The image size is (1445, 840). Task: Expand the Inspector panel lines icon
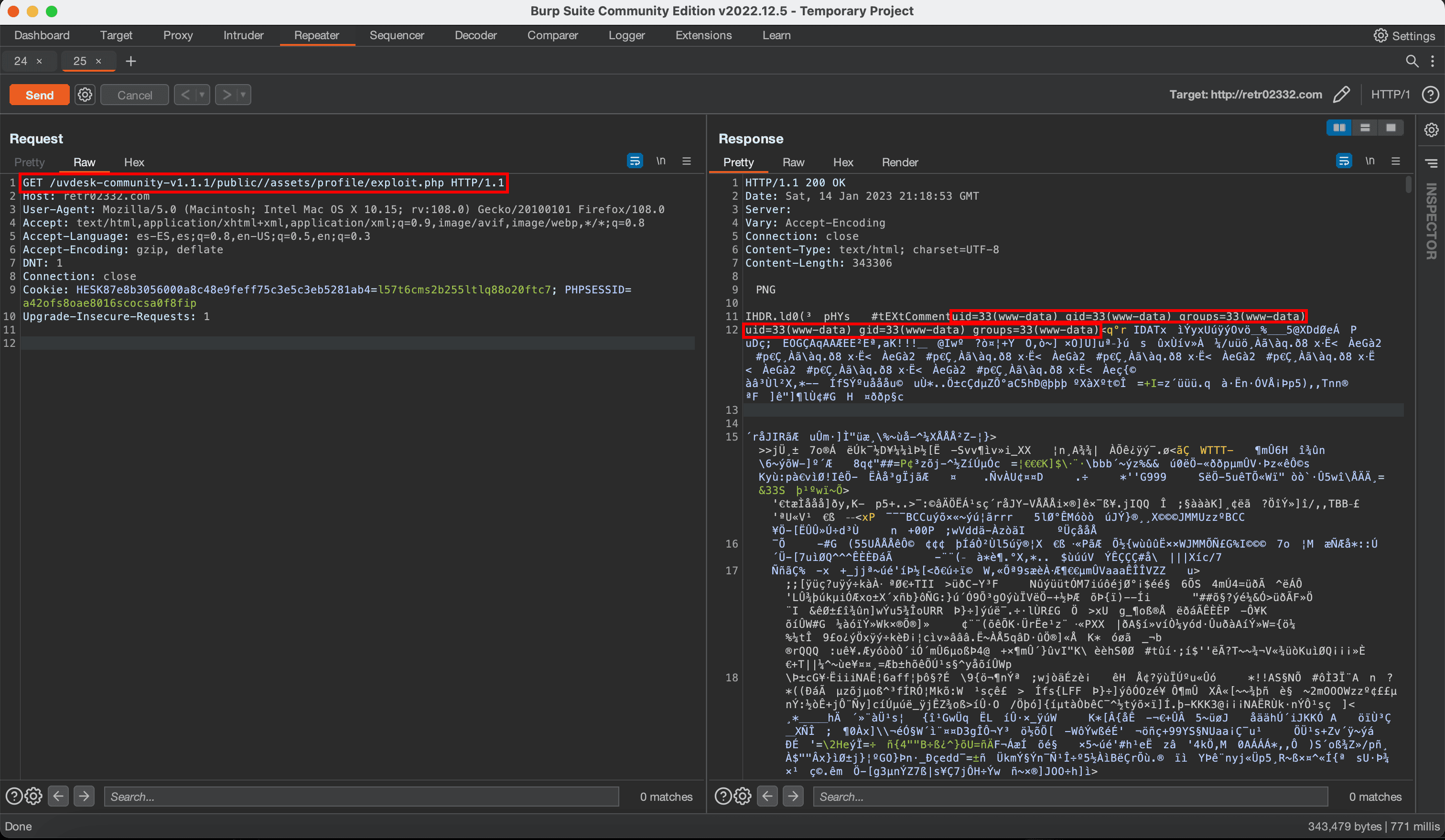[x=1431, y=163]
